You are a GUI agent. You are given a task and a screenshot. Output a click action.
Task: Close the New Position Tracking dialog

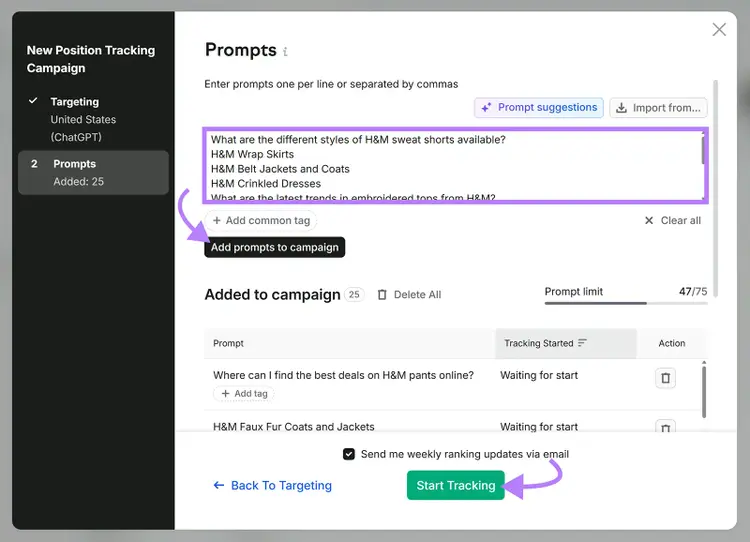719,30
